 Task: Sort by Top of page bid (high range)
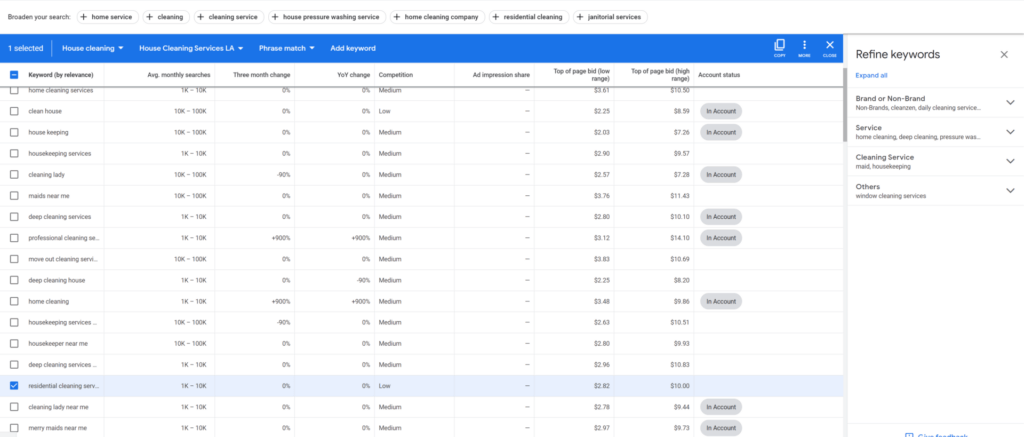[x=660, y=75]
